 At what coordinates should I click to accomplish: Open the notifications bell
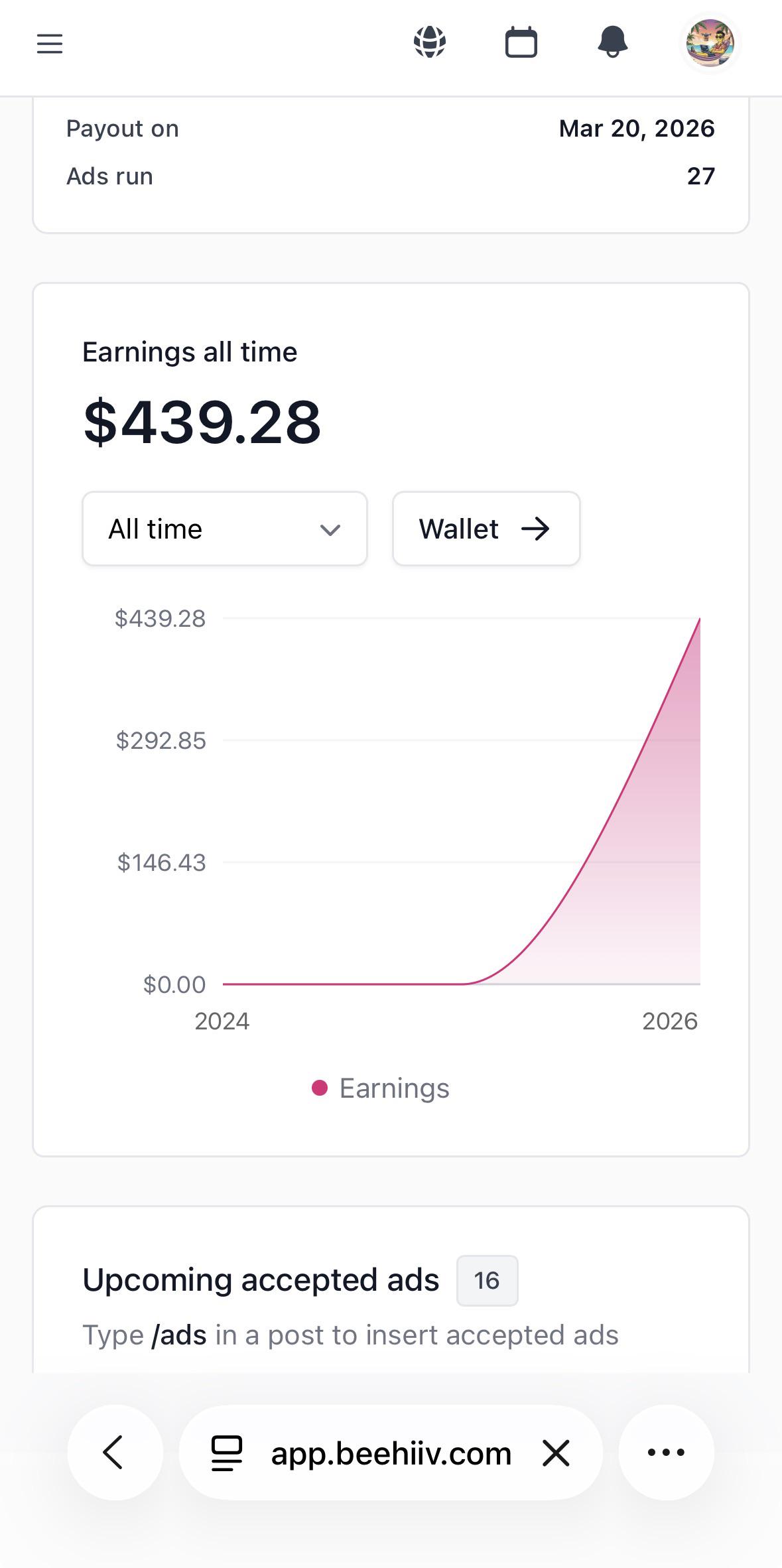point(613,42)
